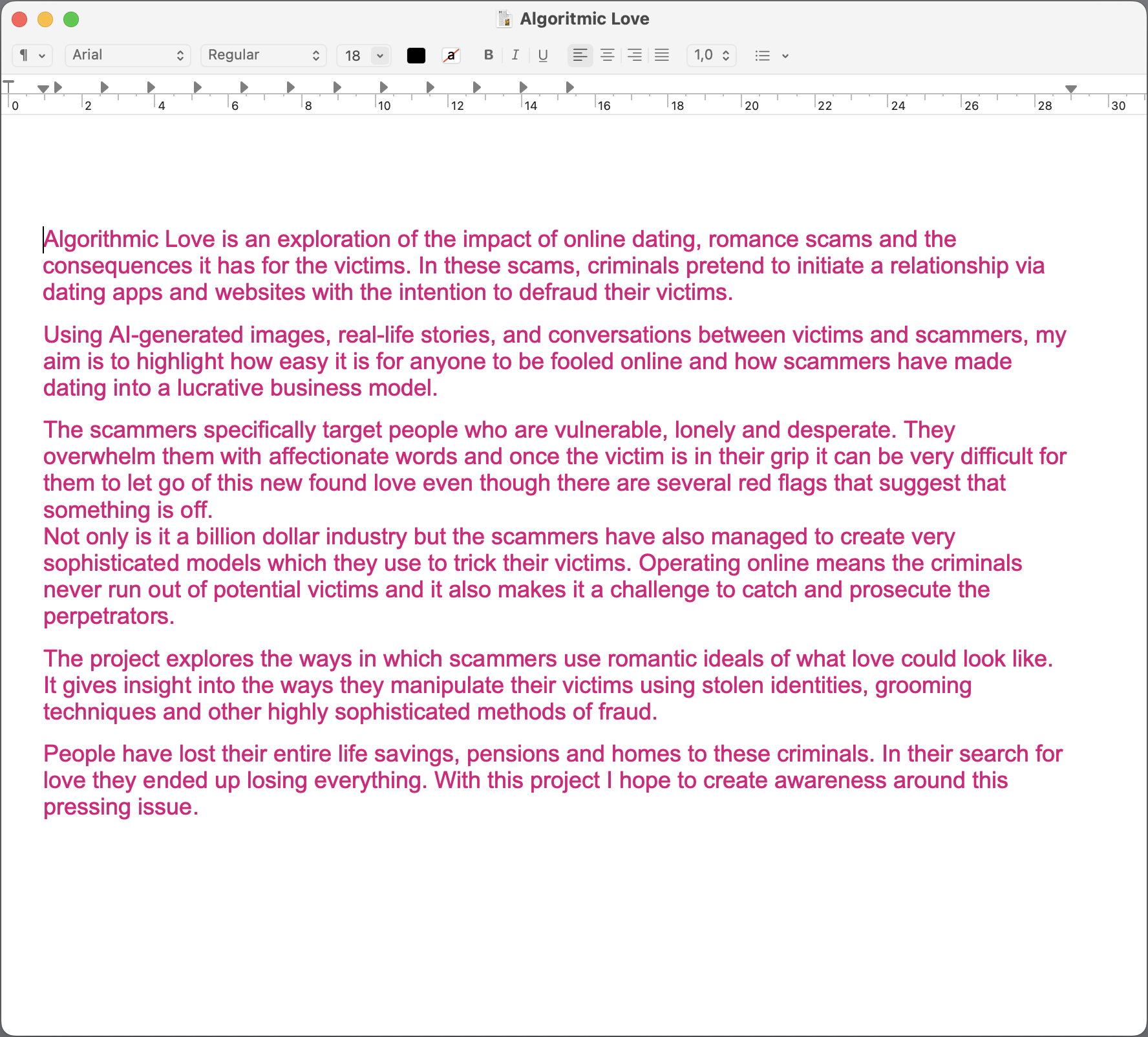
Task: Open the text background color swatch
Action: click(x=451, y=56)
